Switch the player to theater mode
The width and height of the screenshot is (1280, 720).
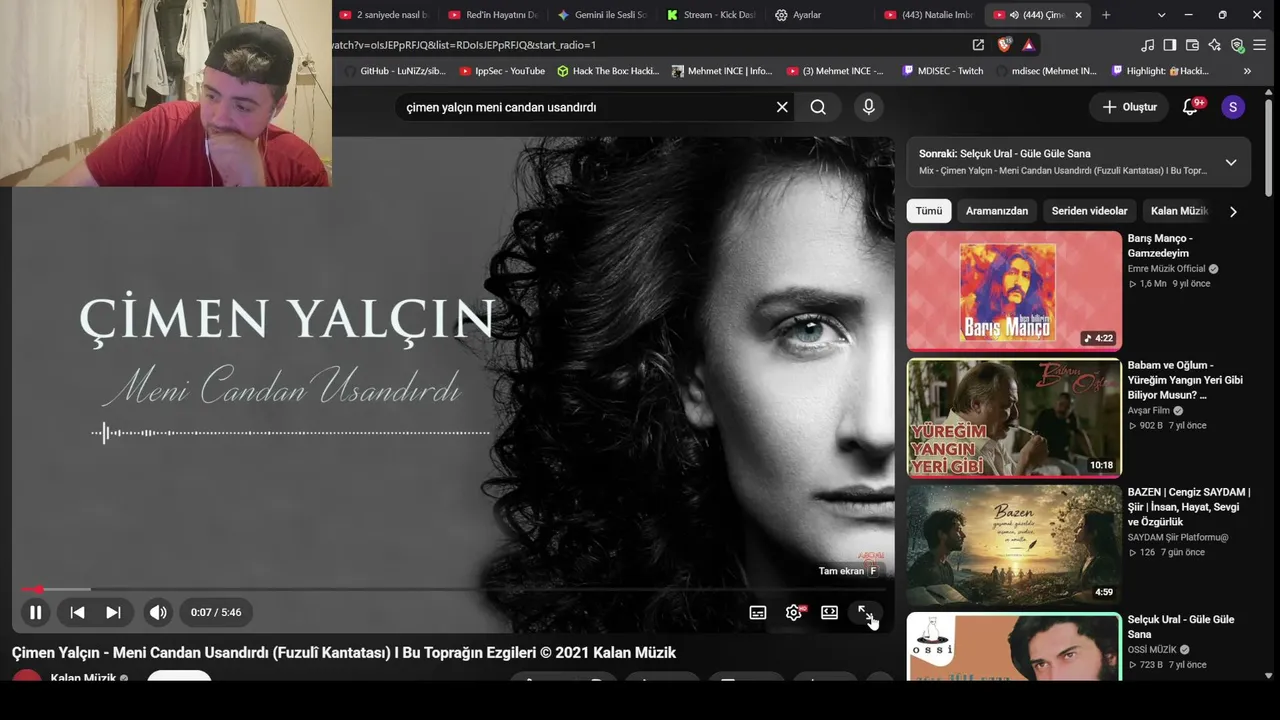pos(829,612)
